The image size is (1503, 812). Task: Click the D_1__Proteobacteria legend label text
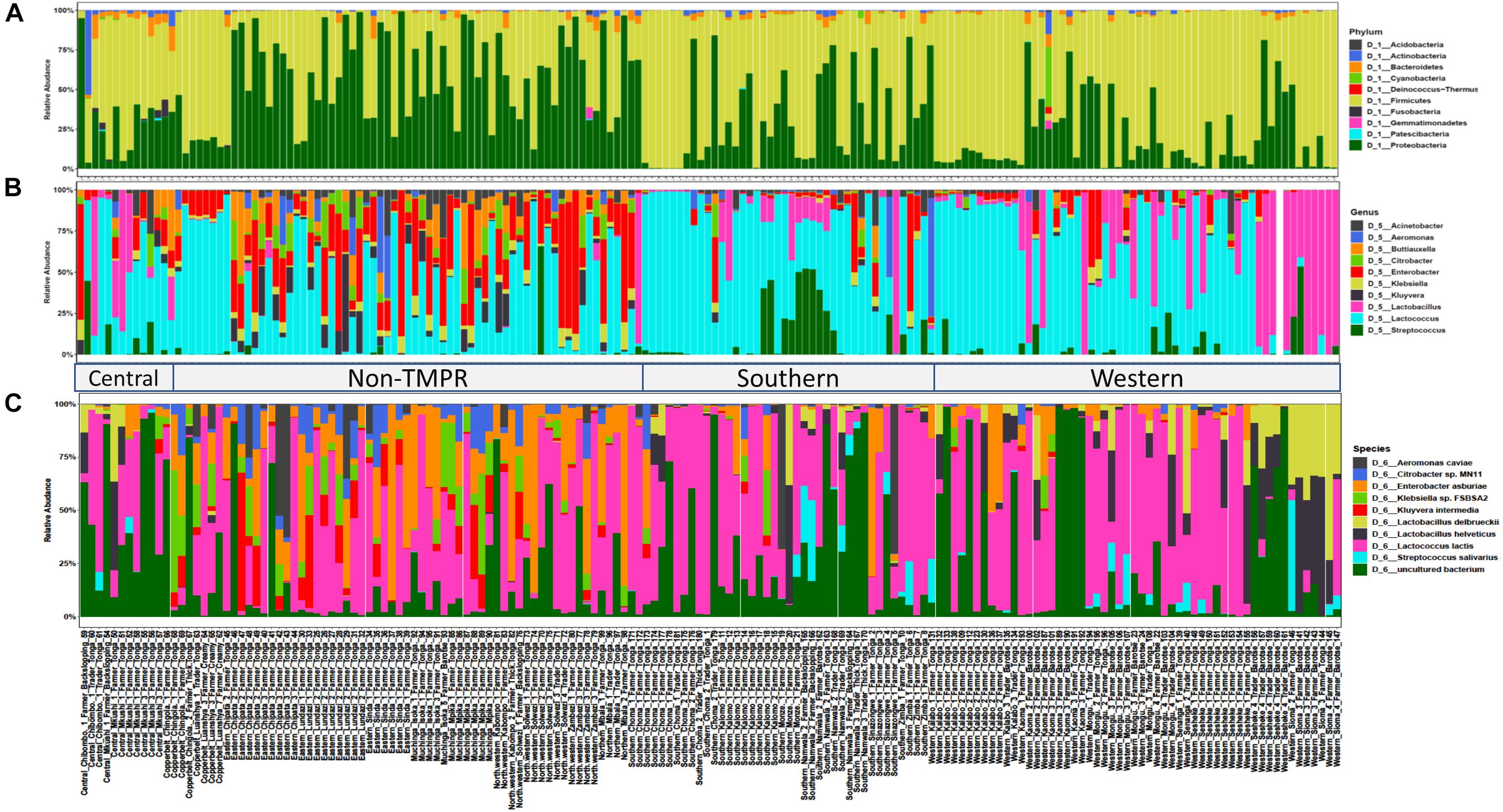(x=1406, y=145)
